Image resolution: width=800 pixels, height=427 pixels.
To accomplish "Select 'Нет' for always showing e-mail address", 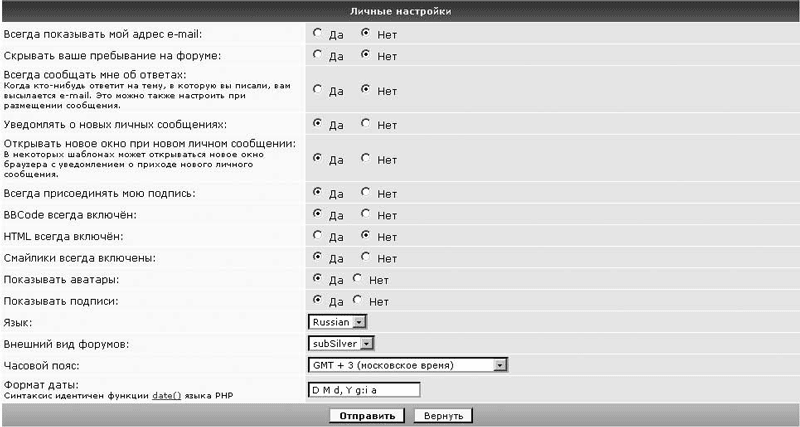I will click(x=366, y=32).
